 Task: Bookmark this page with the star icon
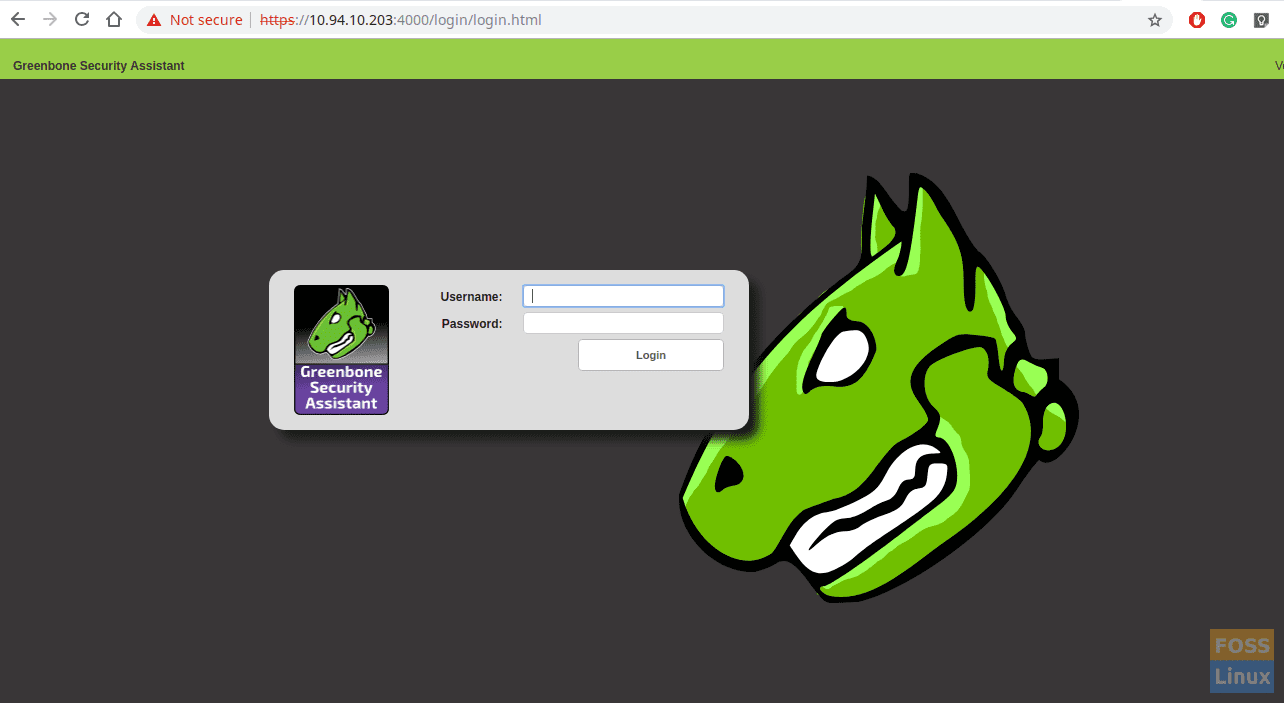1155,20
